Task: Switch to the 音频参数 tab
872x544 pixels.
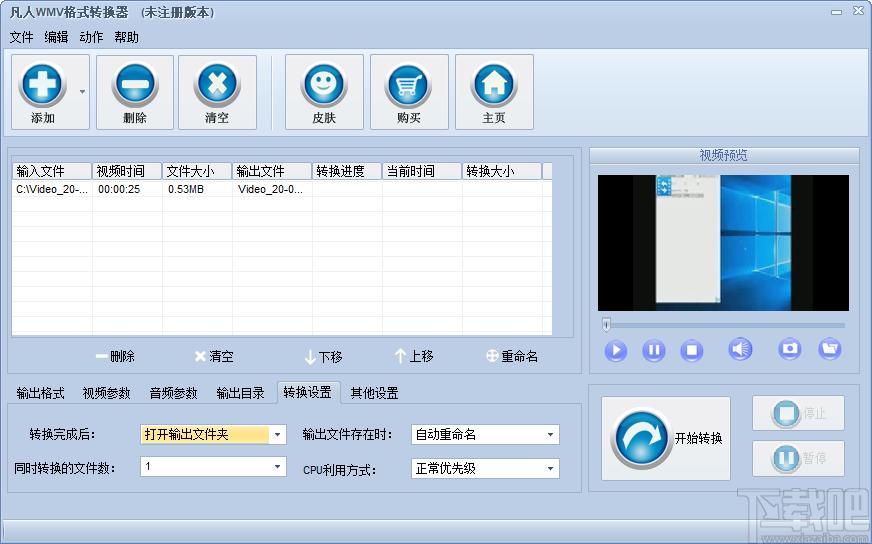Action: [x=174, y=393]
